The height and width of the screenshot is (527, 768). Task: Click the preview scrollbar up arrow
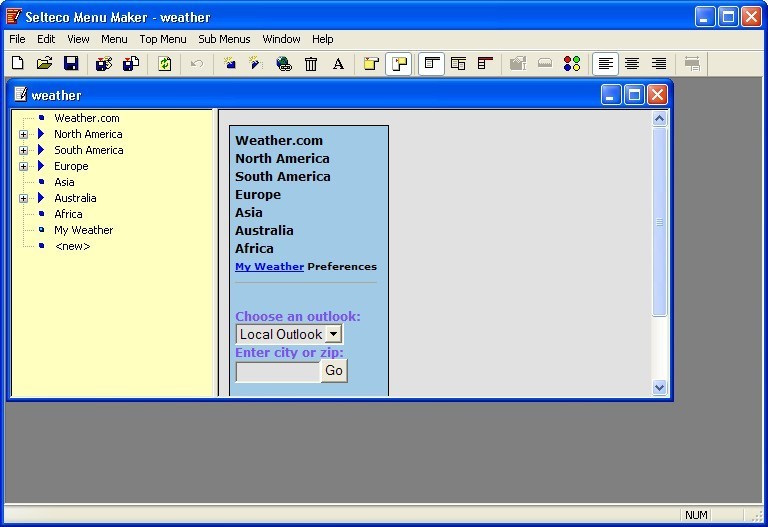pos(659,119)
